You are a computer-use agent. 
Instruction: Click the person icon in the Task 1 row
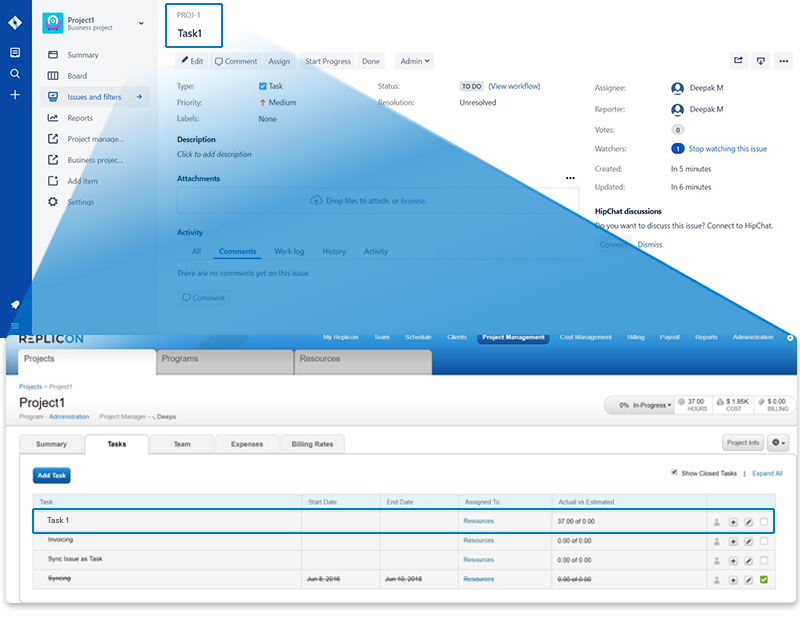717,522
